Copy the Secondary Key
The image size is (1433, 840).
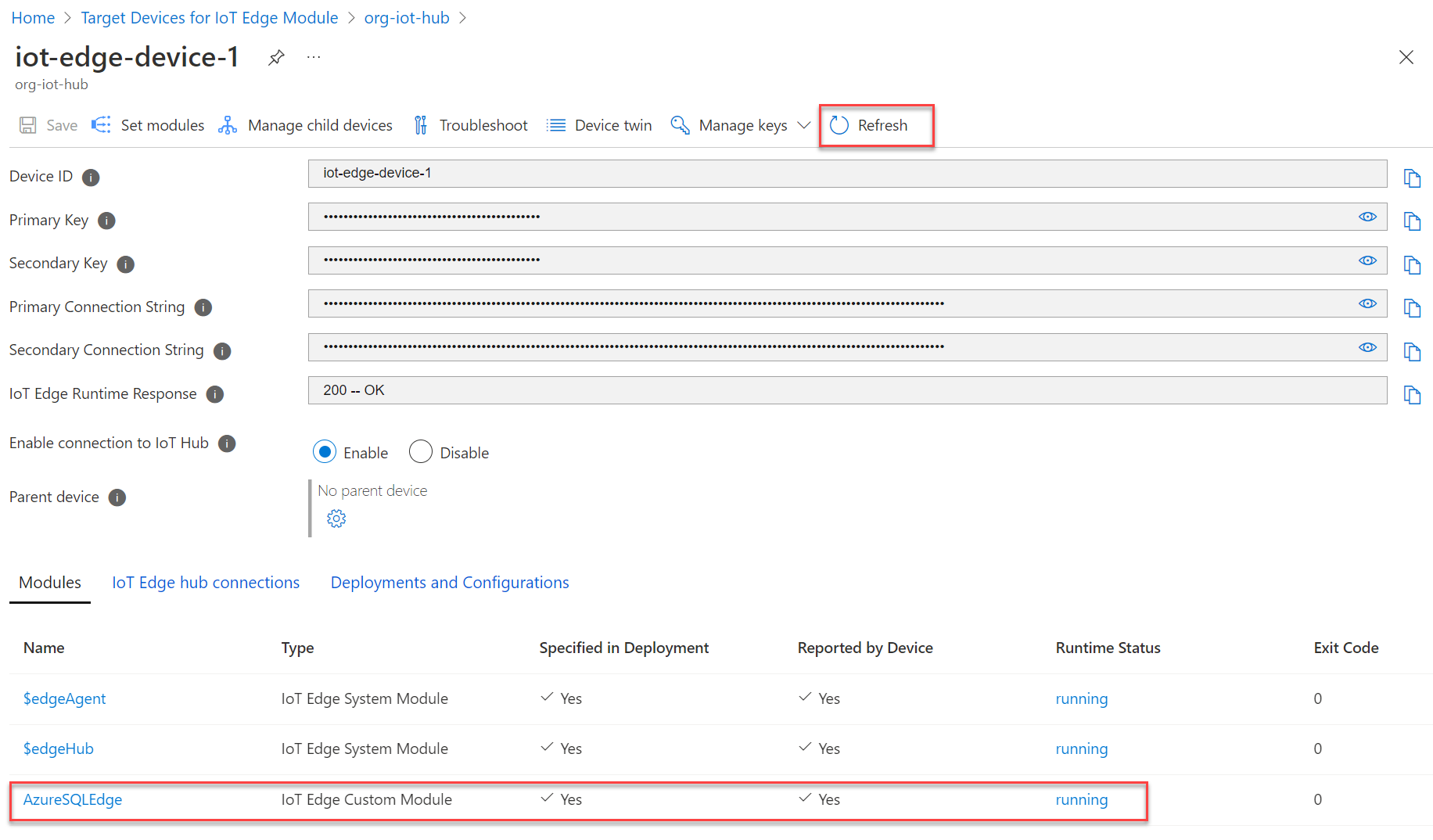(1412, 265)
